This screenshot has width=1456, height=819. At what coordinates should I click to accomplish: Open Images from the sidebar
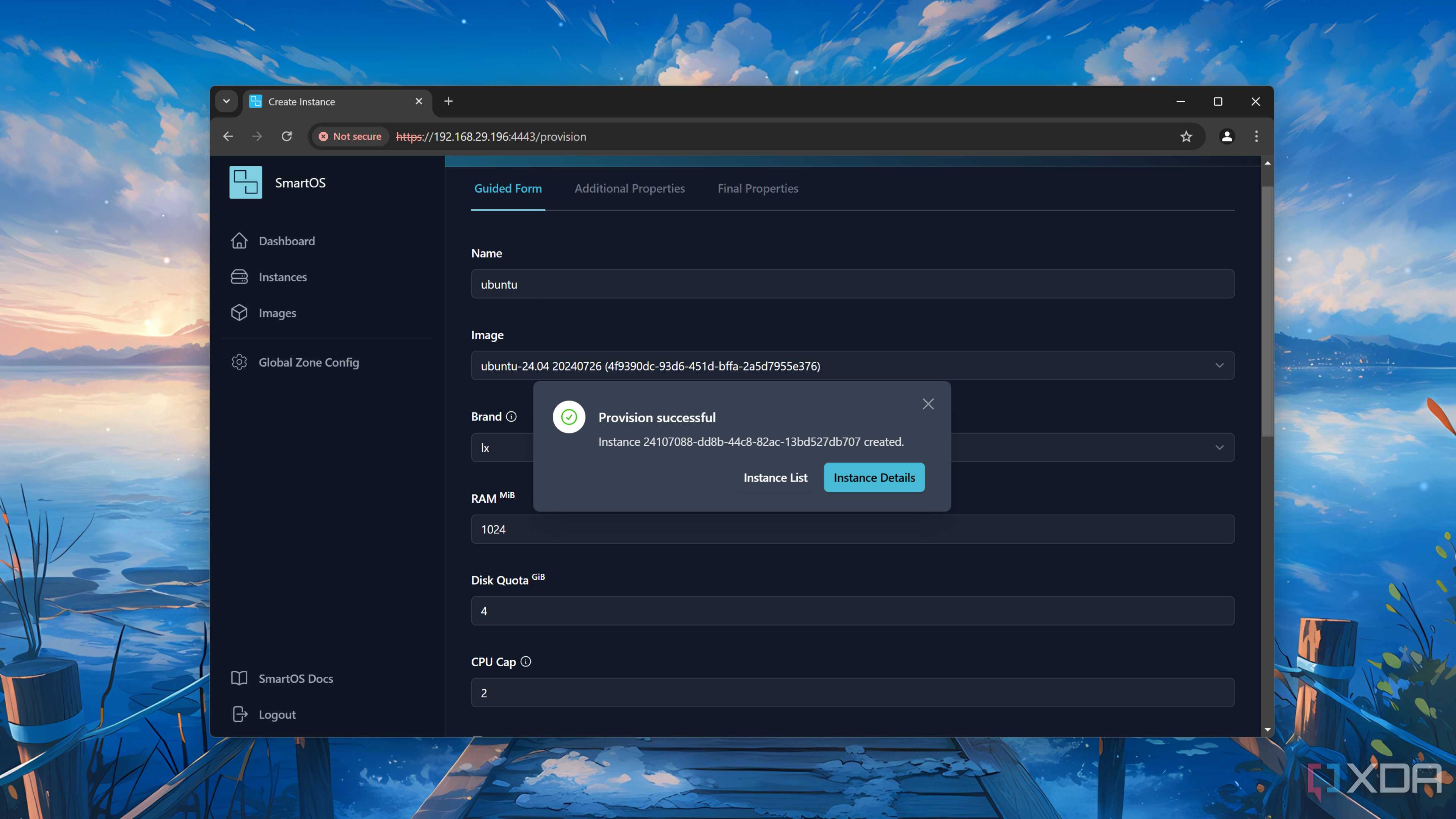(x=277, y=313)
